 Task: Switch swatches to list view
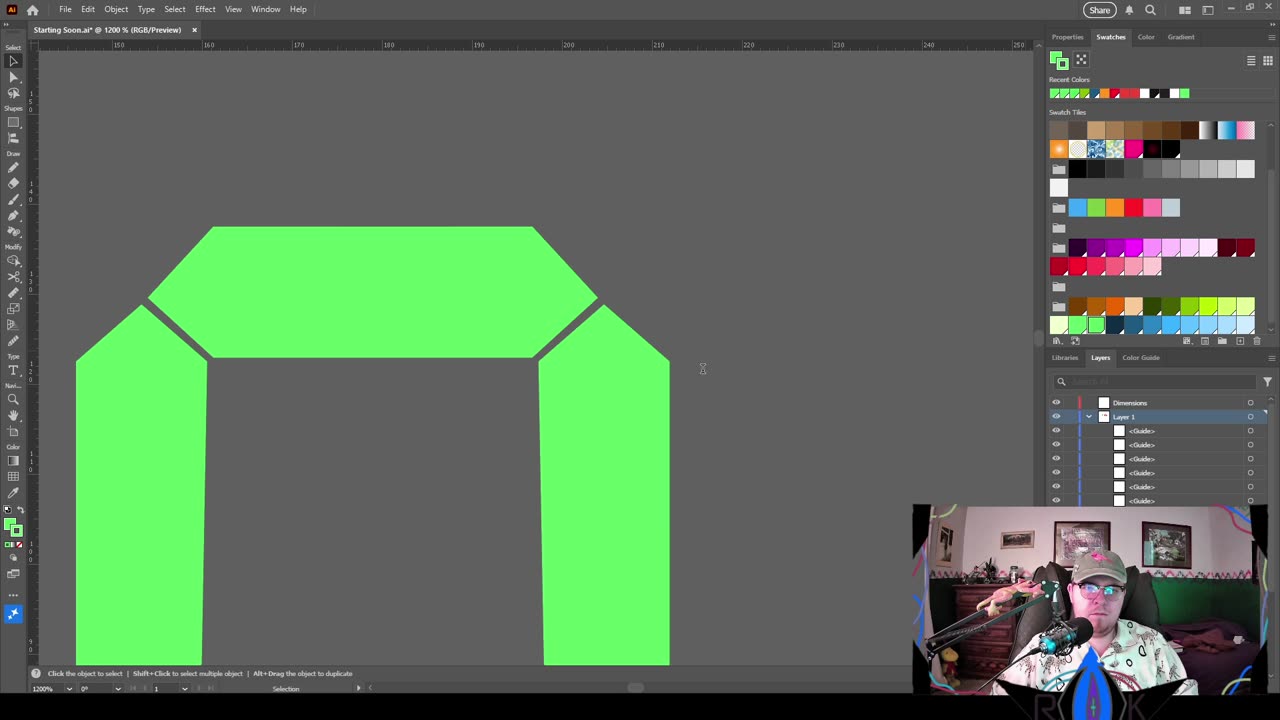point(1251,61)
